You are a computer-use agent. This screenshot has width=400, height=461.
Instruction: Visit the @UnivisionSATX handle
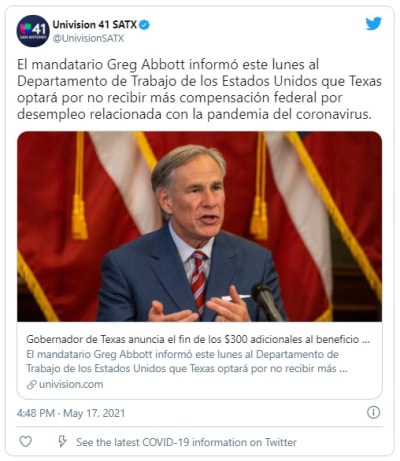click(x=88, y=39)
